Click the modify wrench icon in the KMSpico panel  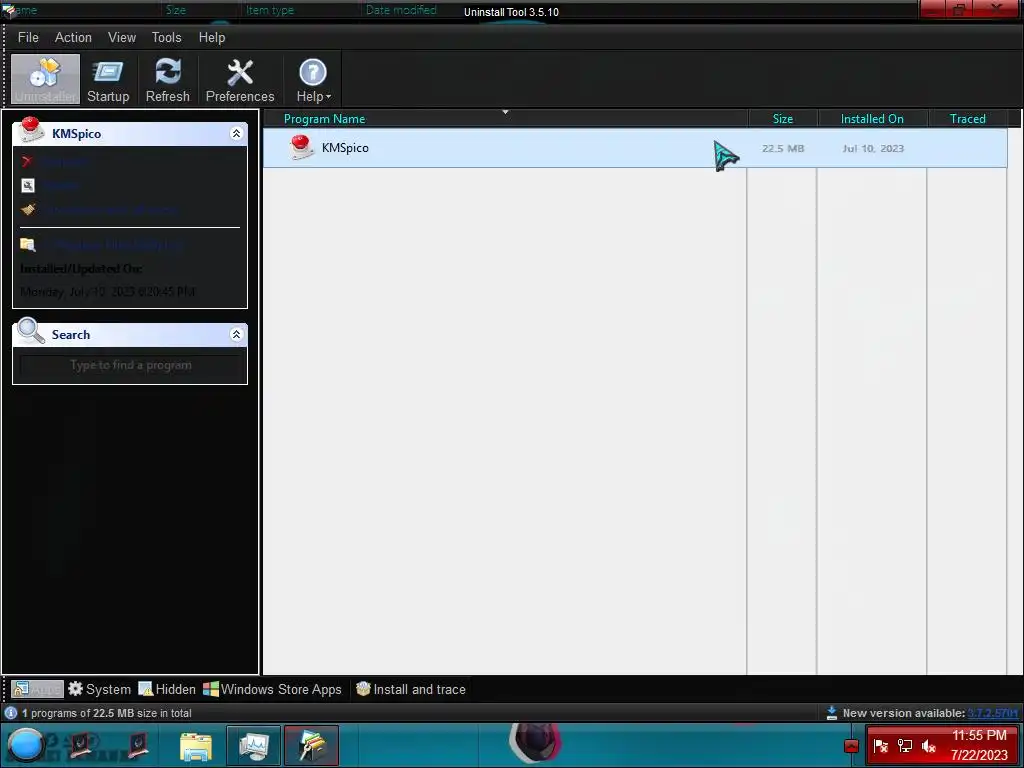coord(27,185)
